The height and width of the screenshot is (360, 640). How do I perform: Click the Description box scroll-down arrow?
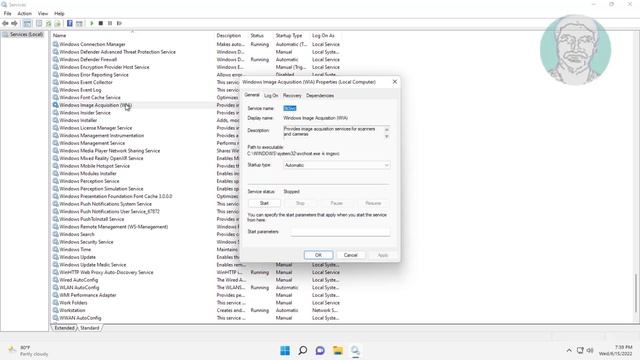point(387,137)
